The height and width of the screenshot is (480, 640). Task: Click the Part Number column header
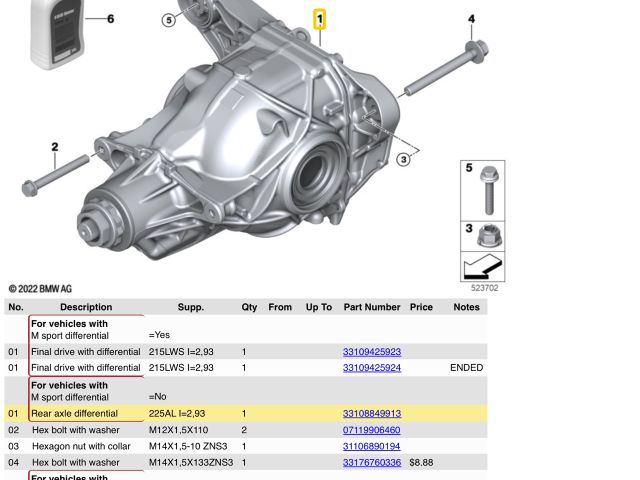tap(371, 307)
